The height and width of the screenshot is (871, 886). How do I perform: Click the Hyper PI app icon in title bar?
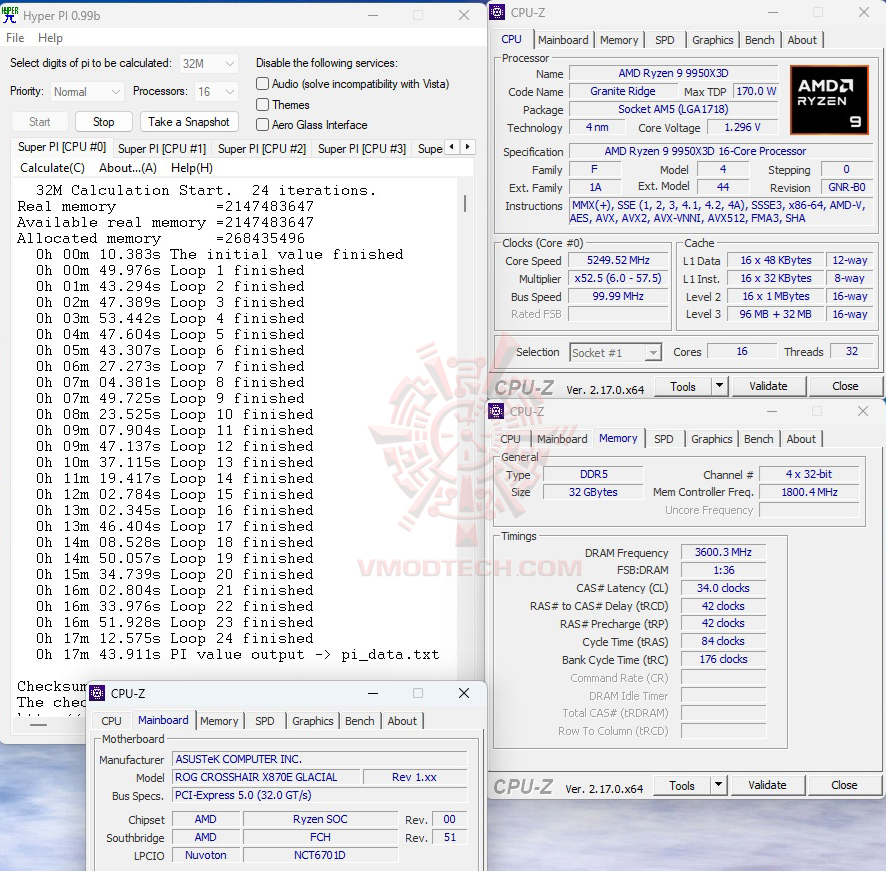click(10, 15)
